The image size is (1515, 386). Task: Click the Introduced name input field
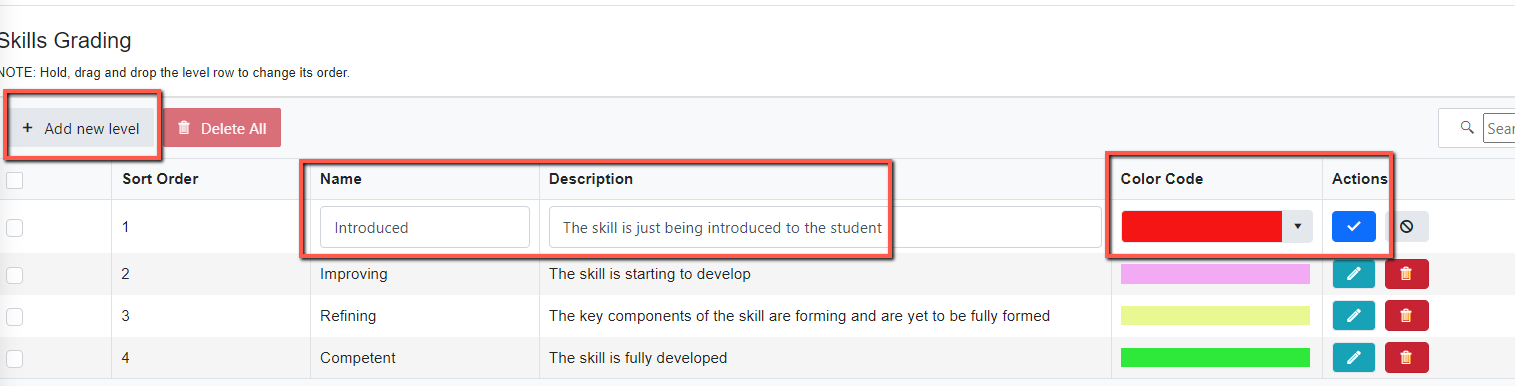425,227
